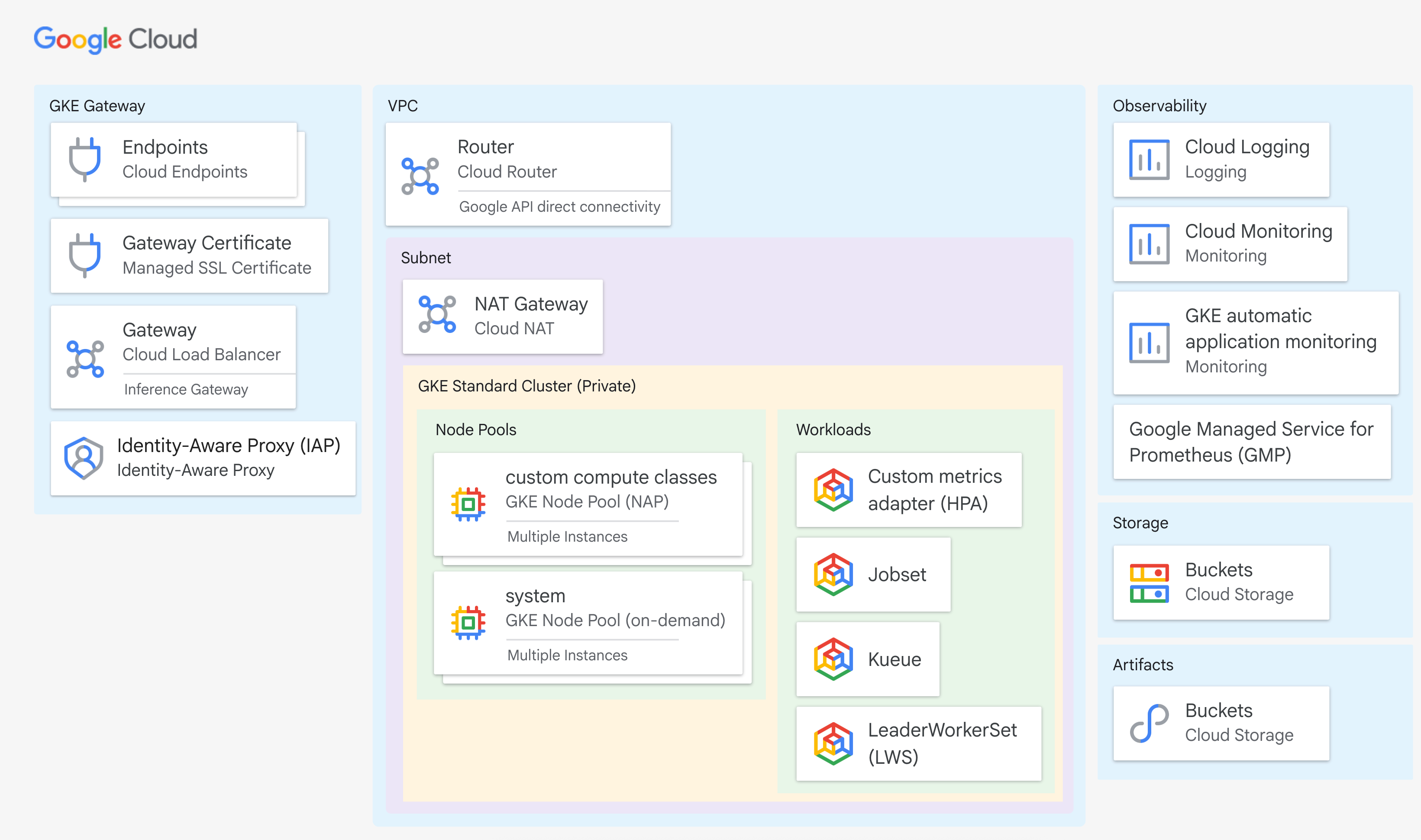Select the 'Jobset' workload label
The width and height of the screenshot is (1421, 840).
tap(897, 575)
